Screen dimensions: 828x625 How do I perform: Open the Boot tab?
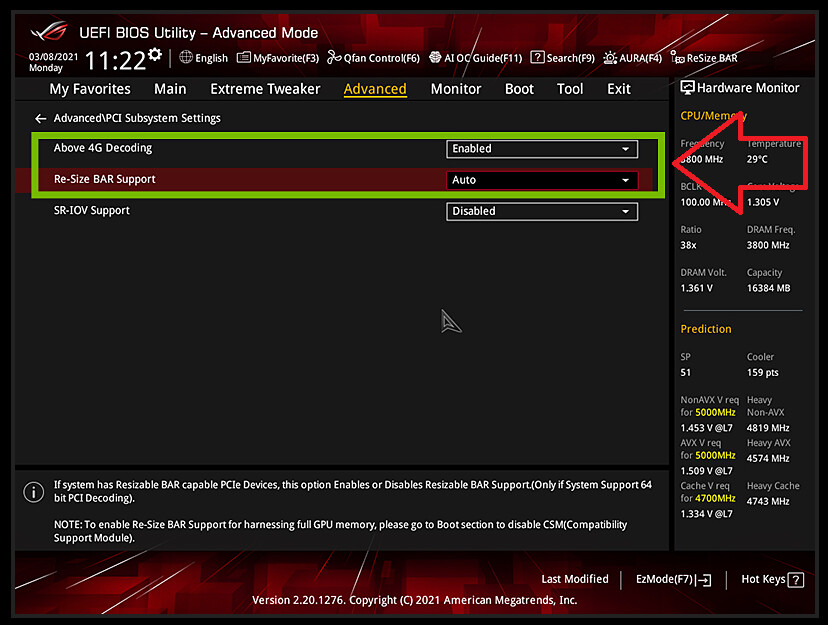click(x=519, y=89)
